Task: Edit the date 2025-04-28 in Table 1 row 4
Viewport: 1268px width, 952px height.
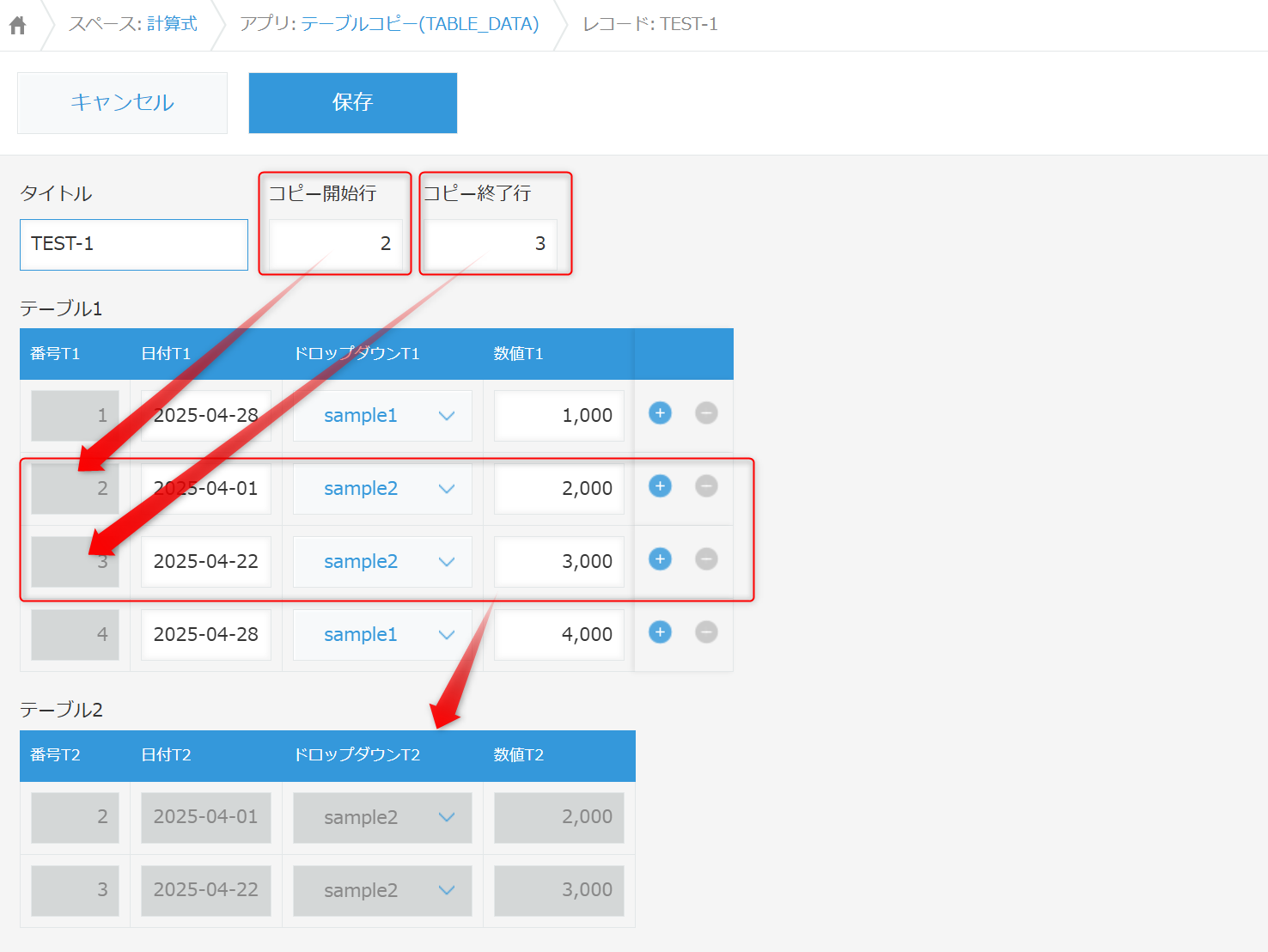Action: (x=206, y=635)
